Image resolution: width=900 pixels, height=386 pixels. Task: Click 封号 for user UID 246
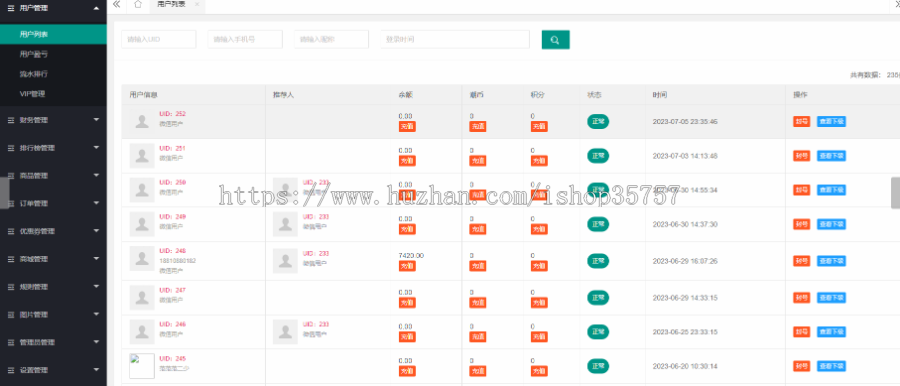click(802, 331)
